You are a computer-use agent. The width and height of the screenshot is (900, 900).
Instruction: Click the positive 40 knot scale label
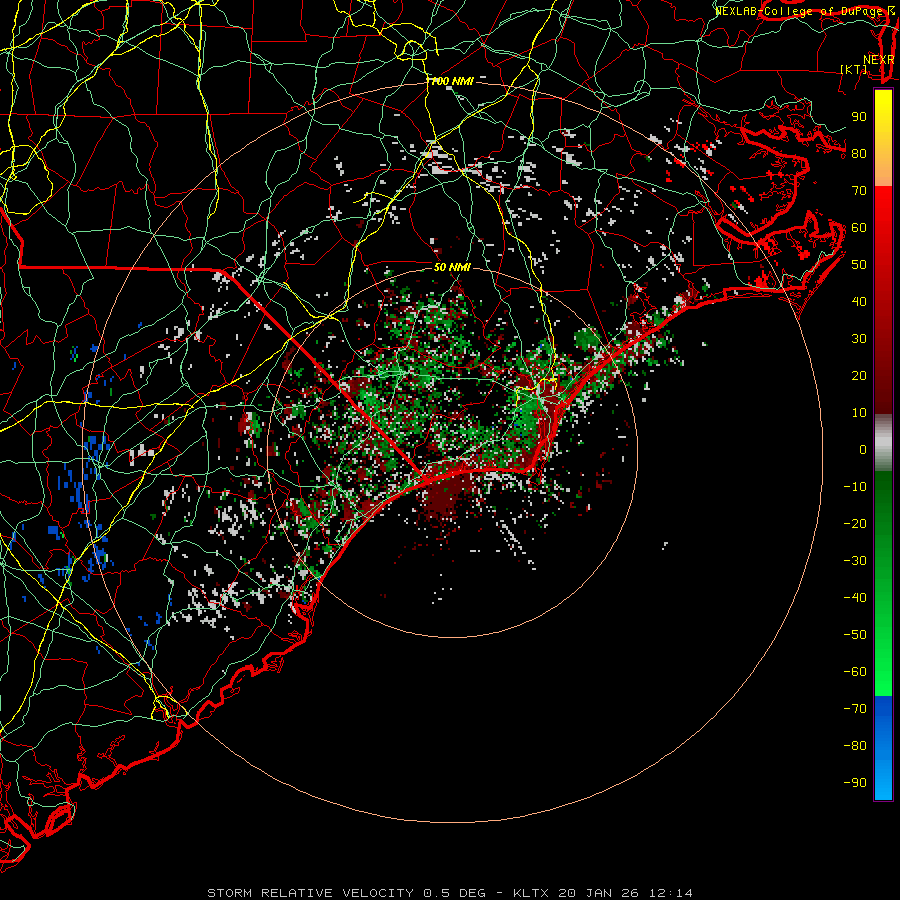click(859, 302)
